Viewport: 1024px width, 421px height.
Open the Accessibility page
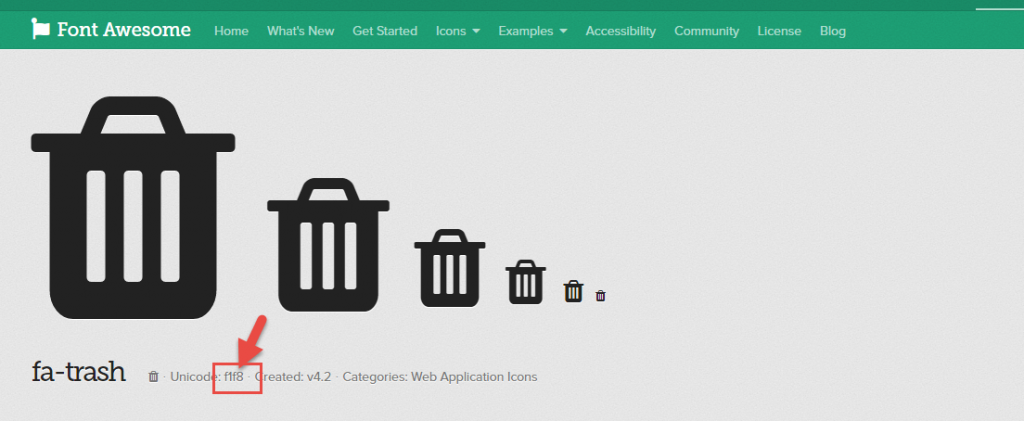[x=620, y=31]
